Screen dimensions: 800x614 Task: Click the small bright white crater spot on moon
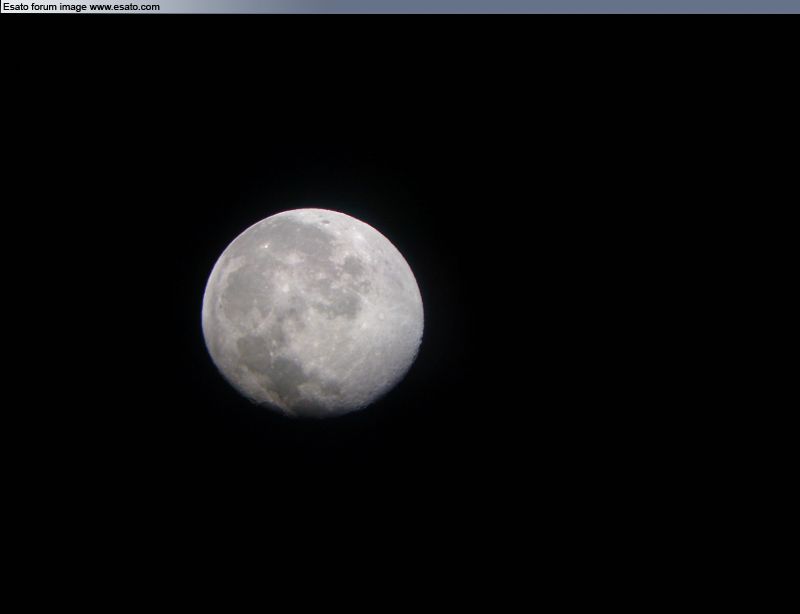click(x=266, y=246)
